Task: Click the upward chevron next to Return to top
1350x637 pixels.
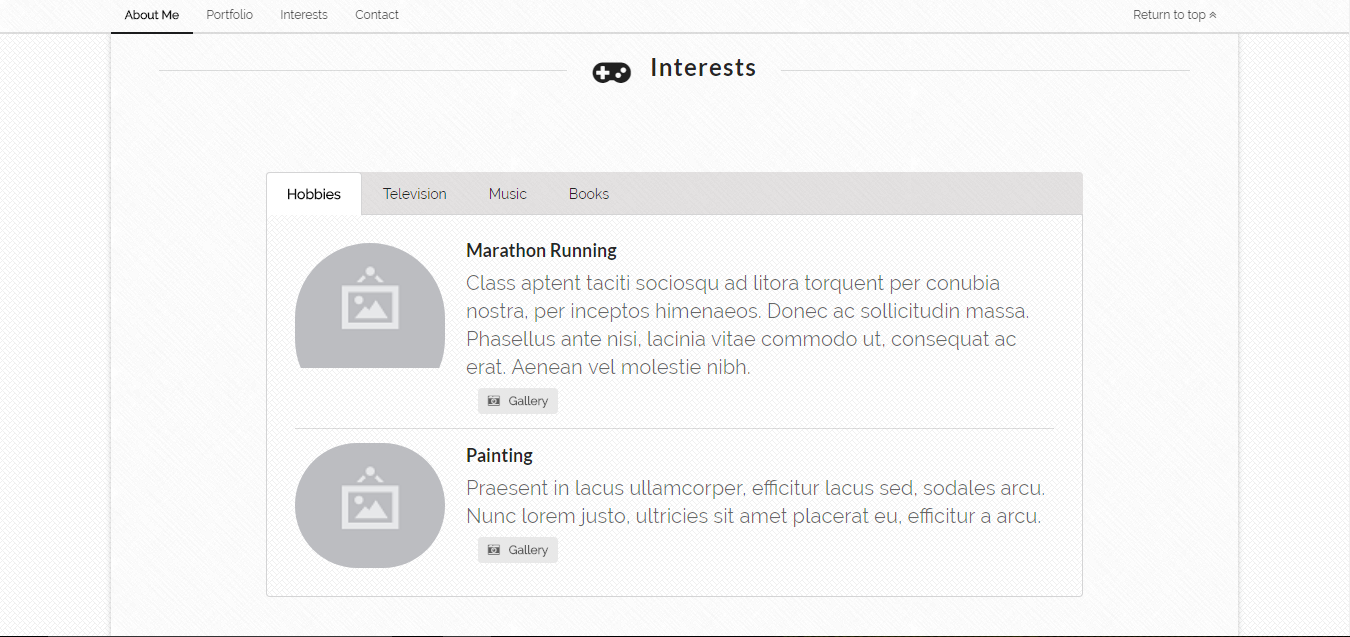Action: 1213,15
